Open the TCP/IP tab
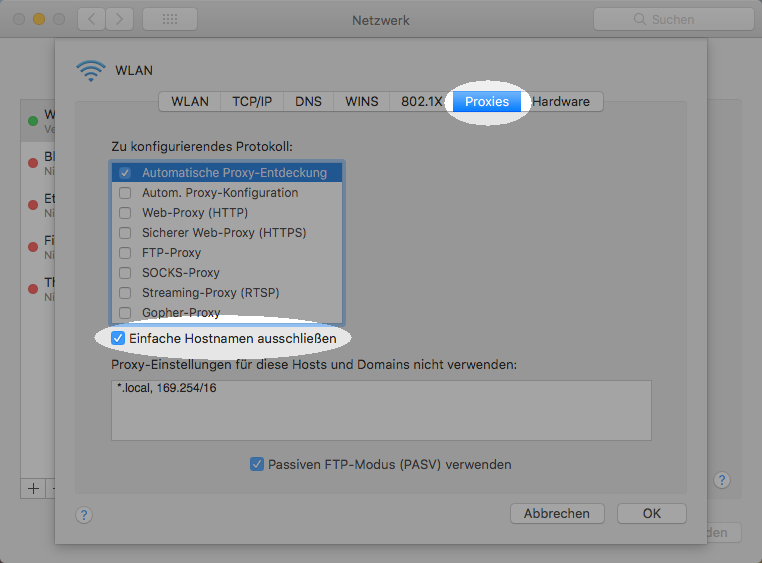The height and width of the screenshot is (563, 762). [252, 101]
